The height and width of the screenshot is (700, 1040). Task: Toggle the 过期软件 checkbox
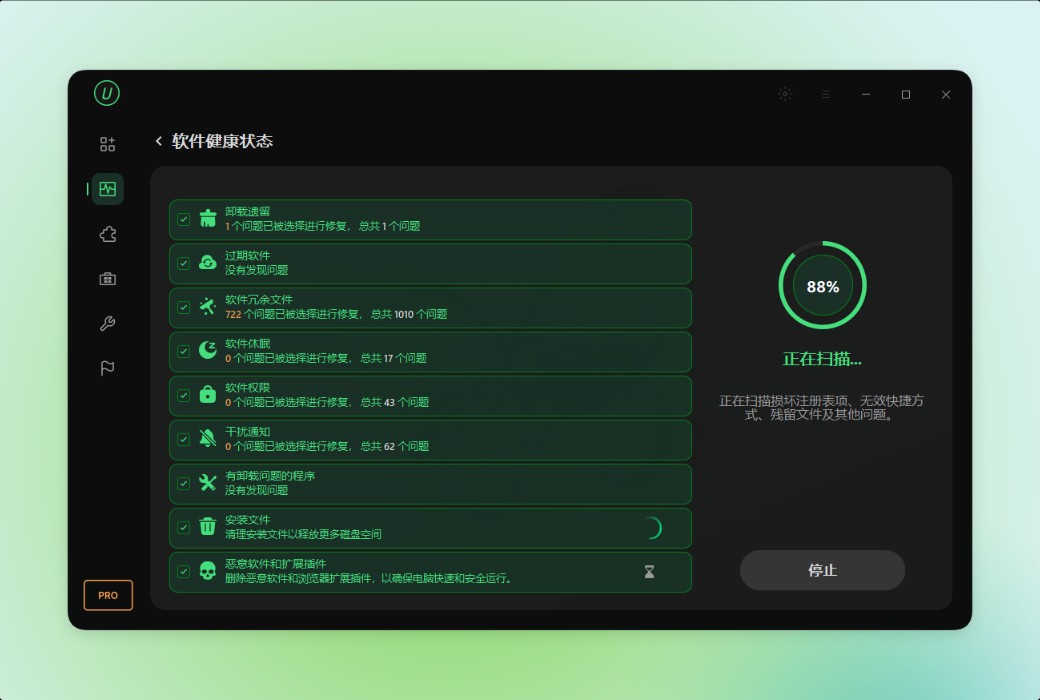point(184,263)
